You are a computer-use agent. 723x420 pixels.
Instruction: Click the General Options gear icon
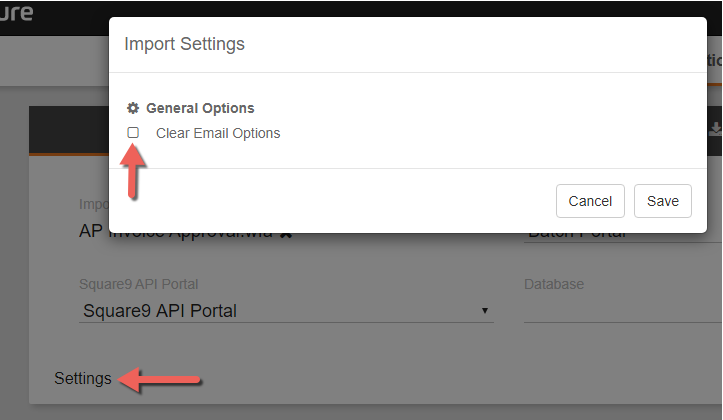(x=133, y=108)
